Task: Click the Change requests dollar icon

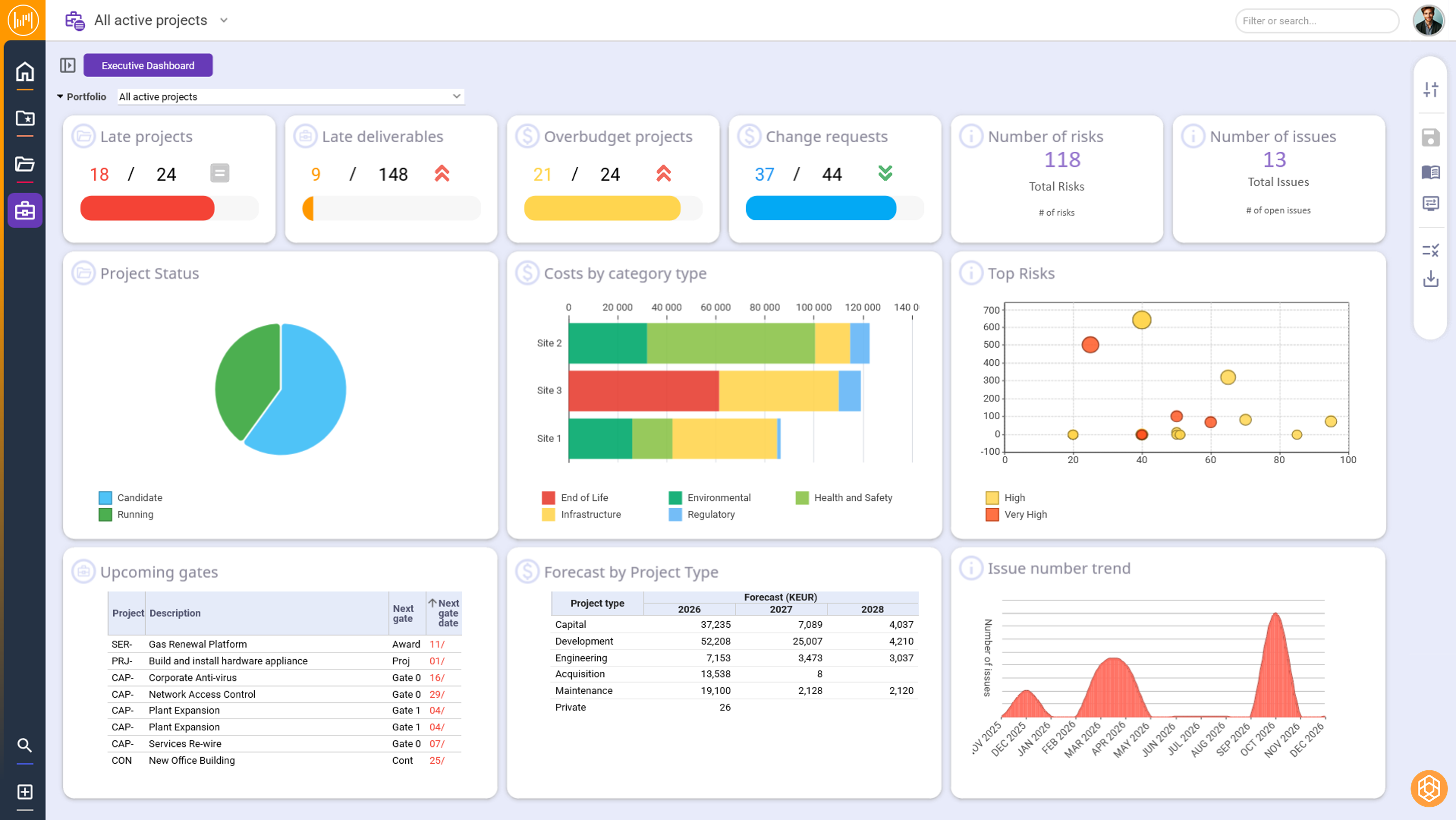Action: coord(749,136)
